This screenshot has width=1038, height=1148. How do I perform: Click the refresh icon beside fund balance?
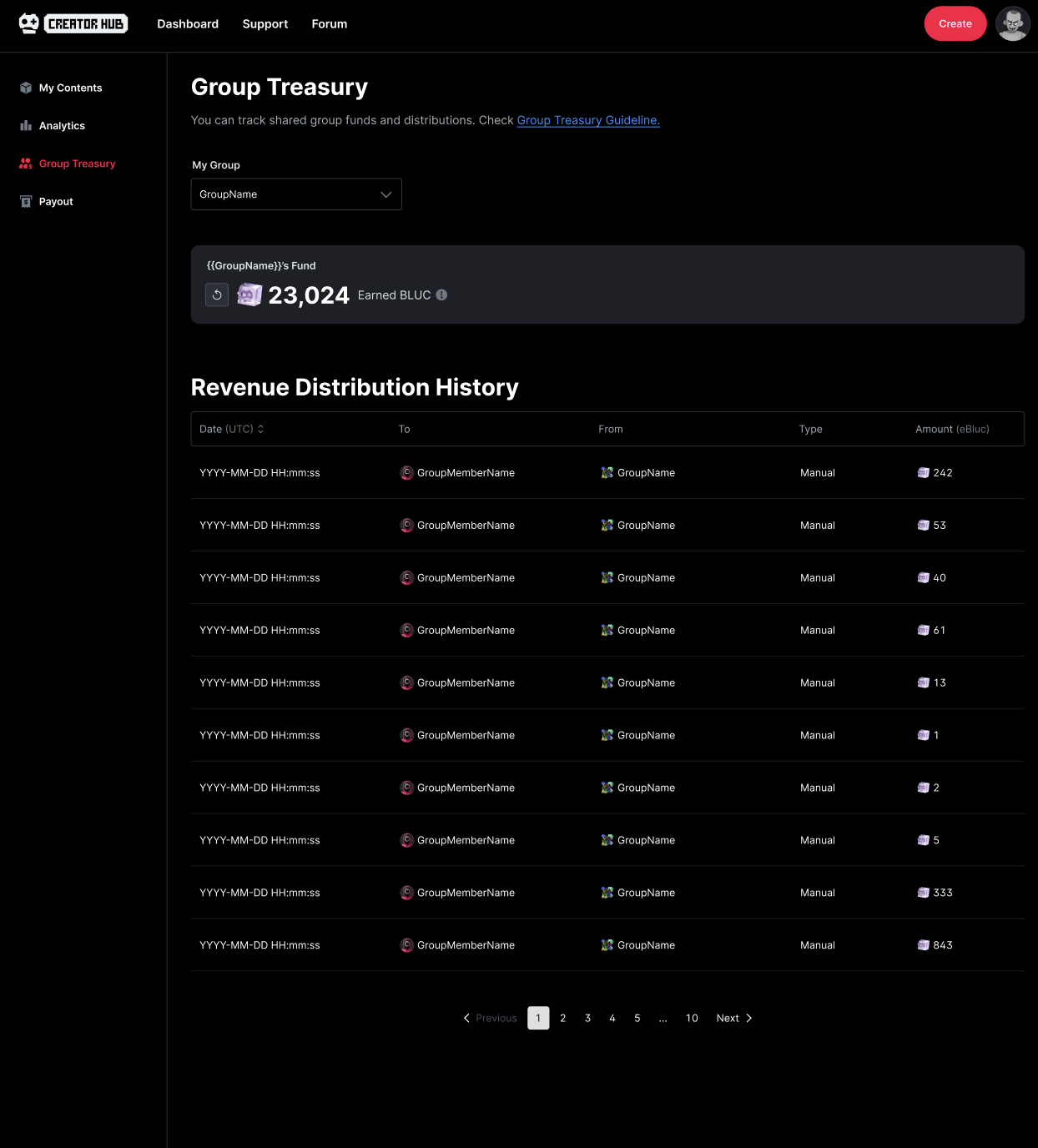(217, 295)
